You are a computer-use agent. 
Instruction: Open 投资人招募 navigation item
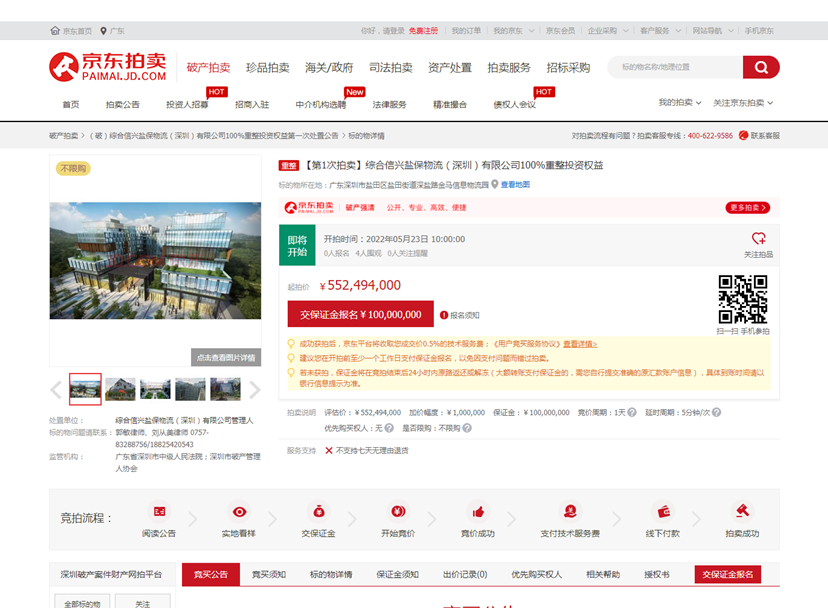[187, 105]
